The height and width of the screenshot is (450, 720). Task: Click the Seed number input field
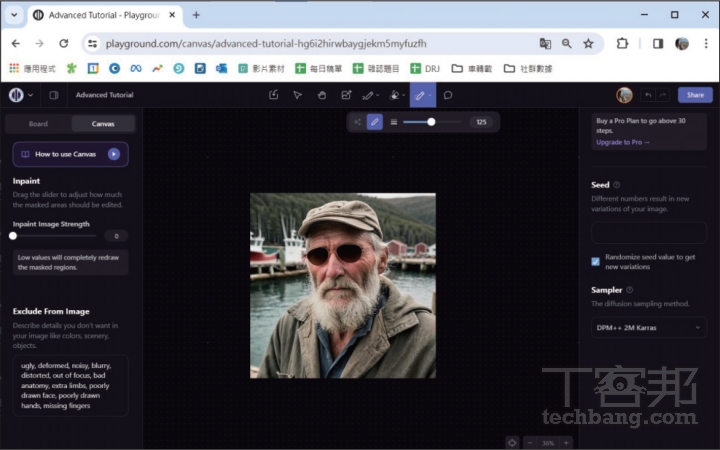tap(649, 233)
